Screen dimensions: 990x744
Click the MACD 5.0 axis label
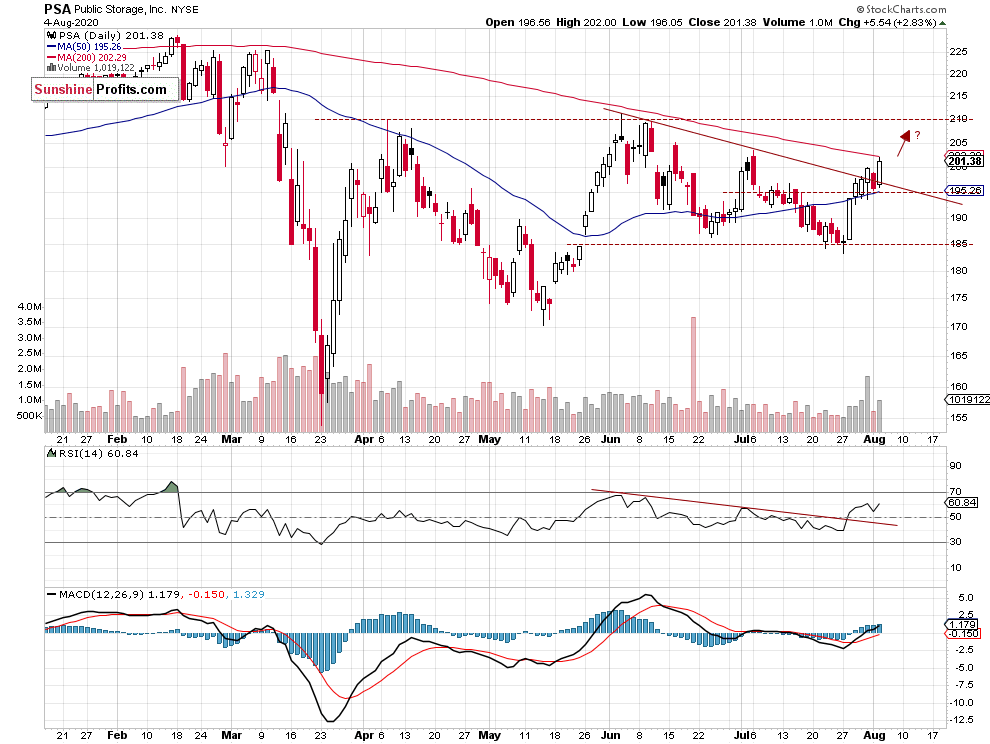(965, 597)
